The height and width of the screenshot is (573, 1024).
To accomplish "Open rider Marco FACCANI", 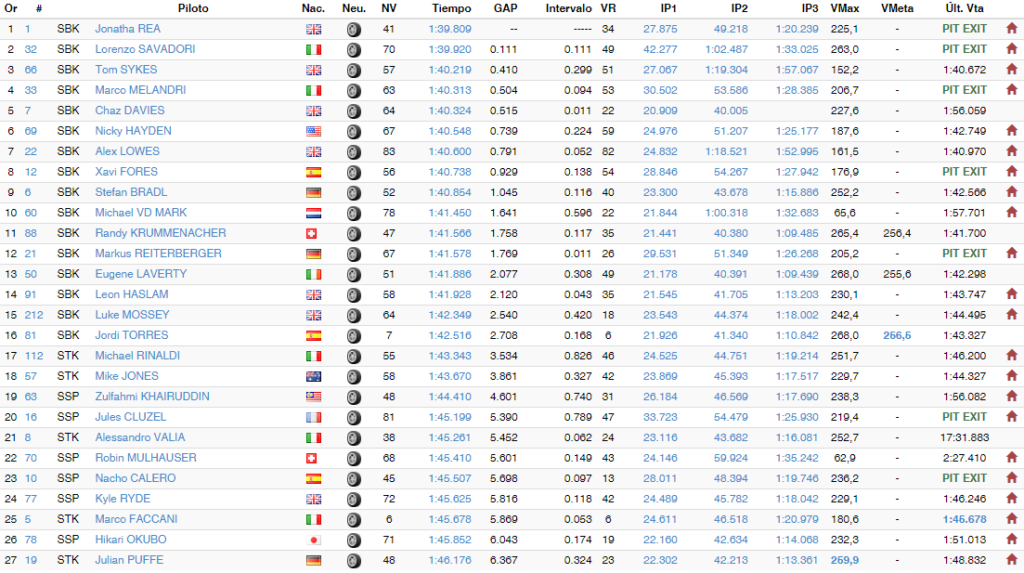I will (x=136, y=519).
